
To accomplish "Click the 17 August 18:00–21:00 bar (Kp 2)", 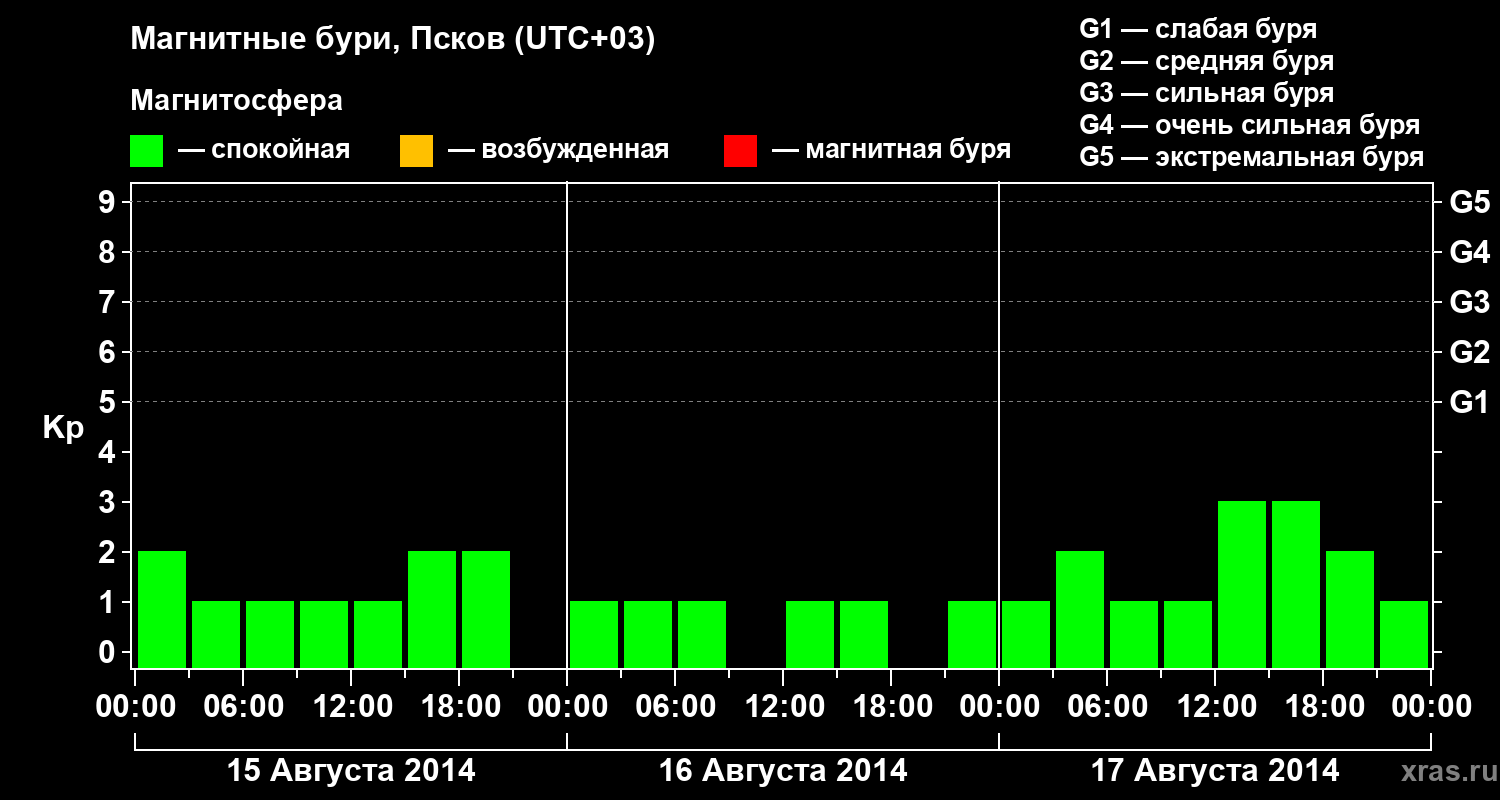I will [x=1350, y=609].
